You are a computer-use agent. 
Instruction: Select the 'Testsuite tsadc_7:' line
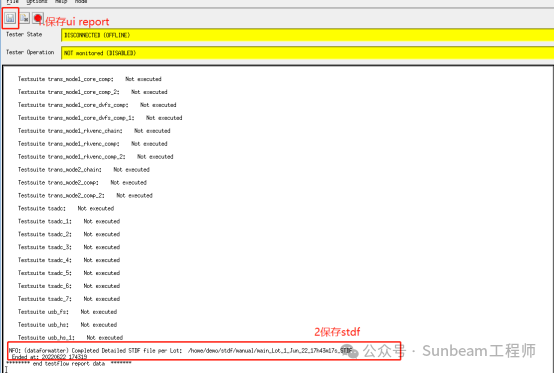tap(69, 299)
